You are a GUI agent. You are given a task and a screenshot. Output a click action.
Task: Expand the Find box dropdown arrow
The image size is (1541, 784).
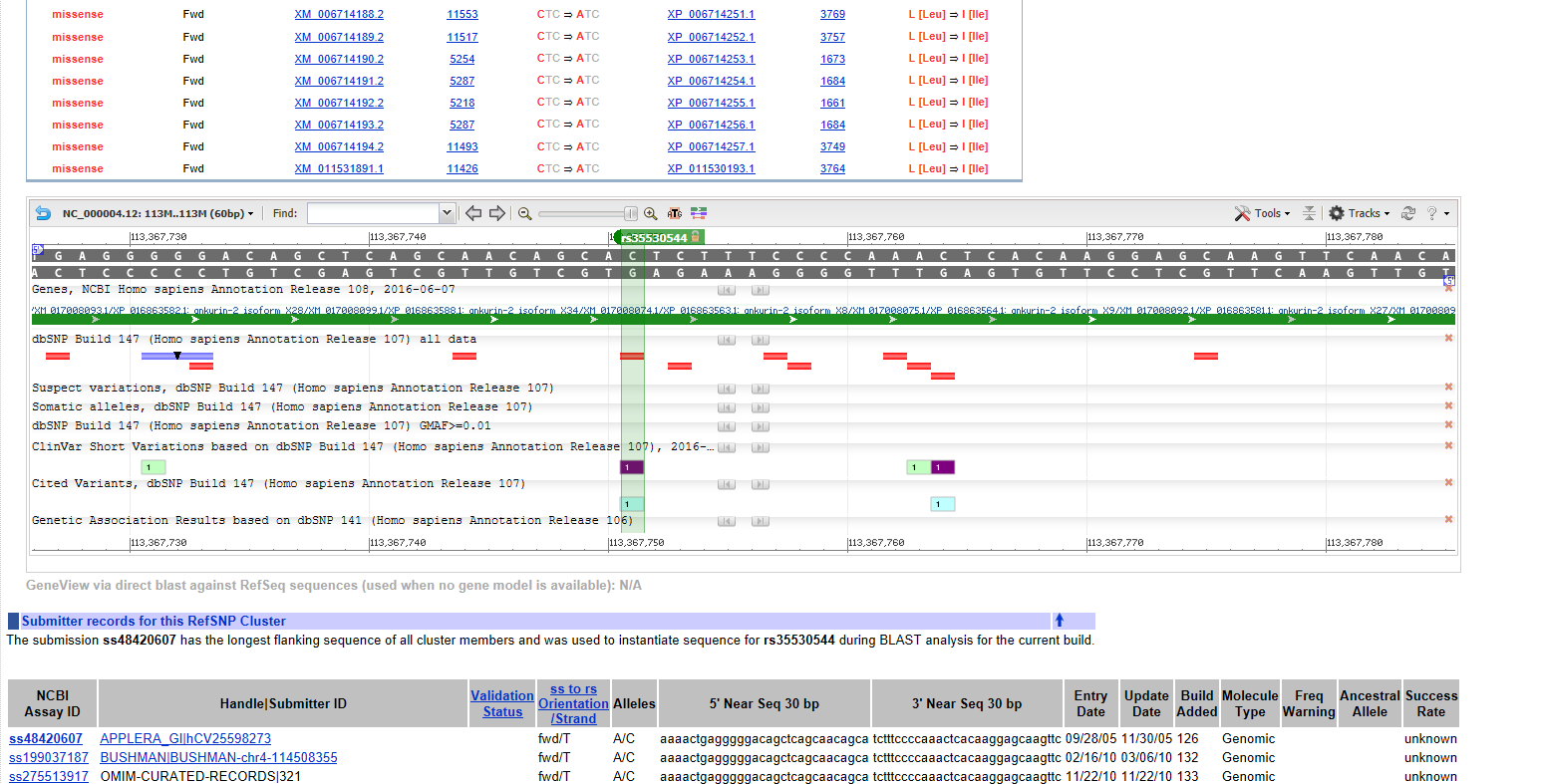tap(447, 213)
